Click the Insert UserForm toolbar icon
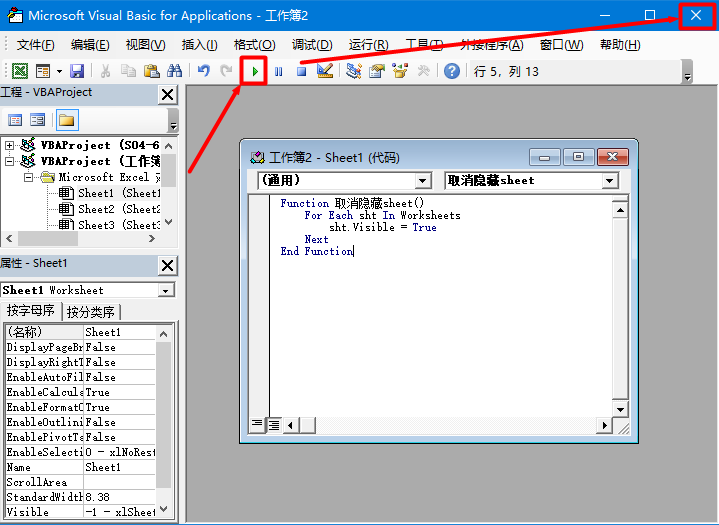Screen dimensions: 719x525 [43, 71]
